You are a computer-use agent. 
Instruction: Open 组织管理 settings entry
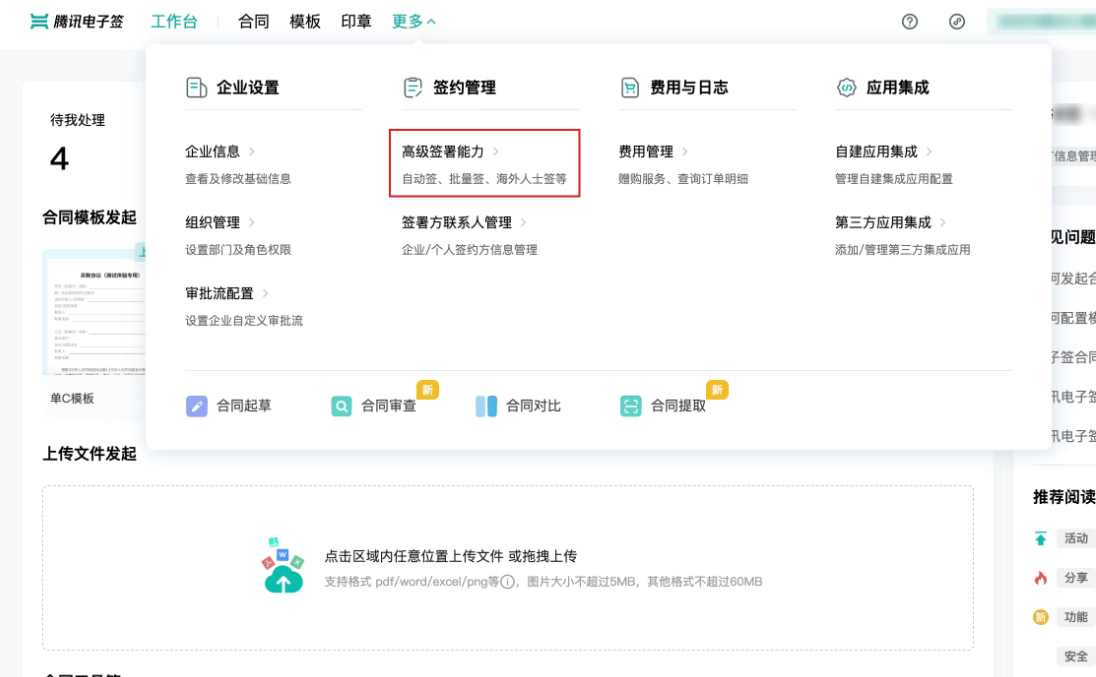tap(219, 222)
